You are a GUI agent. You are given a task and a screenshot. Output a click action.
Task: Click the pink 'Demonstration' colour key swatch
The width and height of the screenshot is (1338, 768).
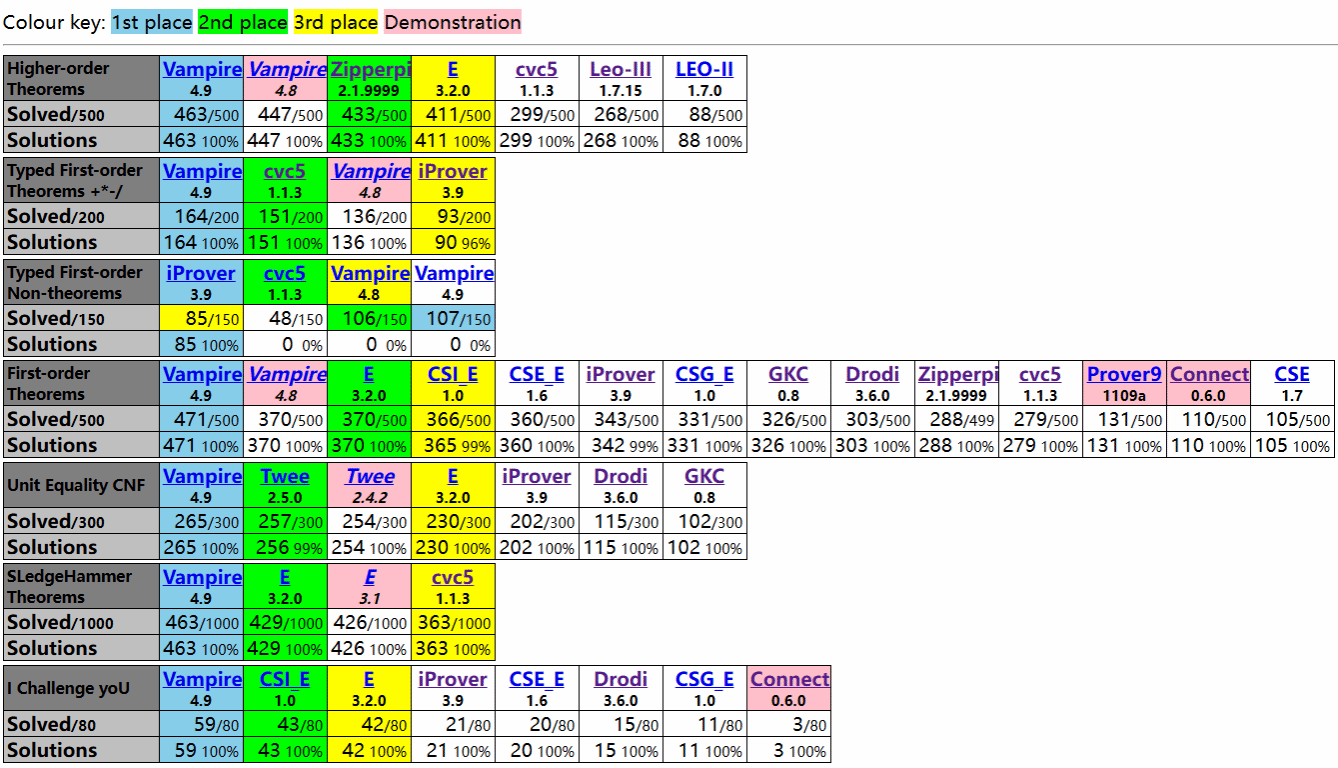click(452, 22)
